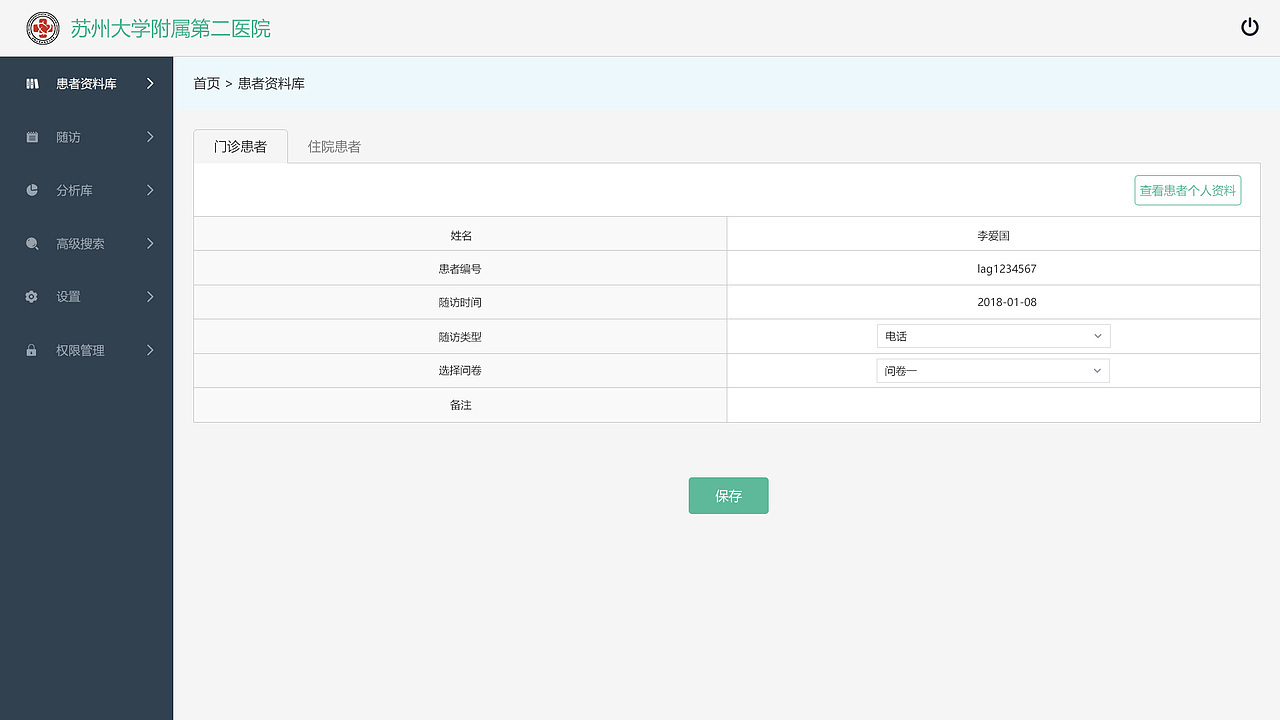Click the power logout icon
This screenshot has width=1280, height=720.
pos(1250,27)
